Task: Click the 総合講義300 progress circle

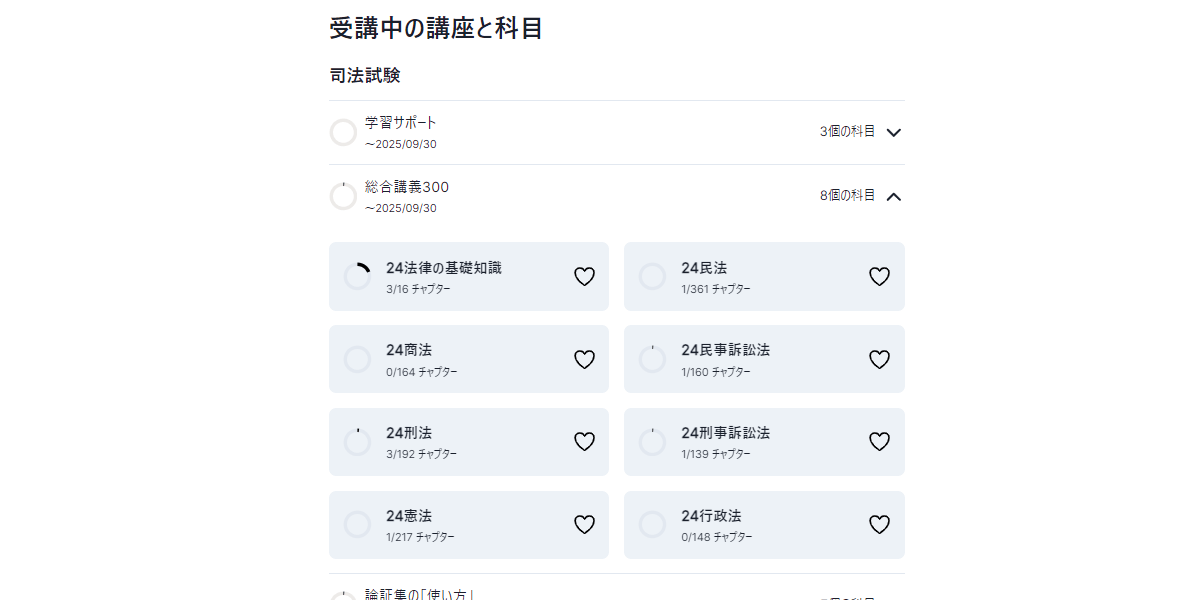Action: (x=343, y=196)
